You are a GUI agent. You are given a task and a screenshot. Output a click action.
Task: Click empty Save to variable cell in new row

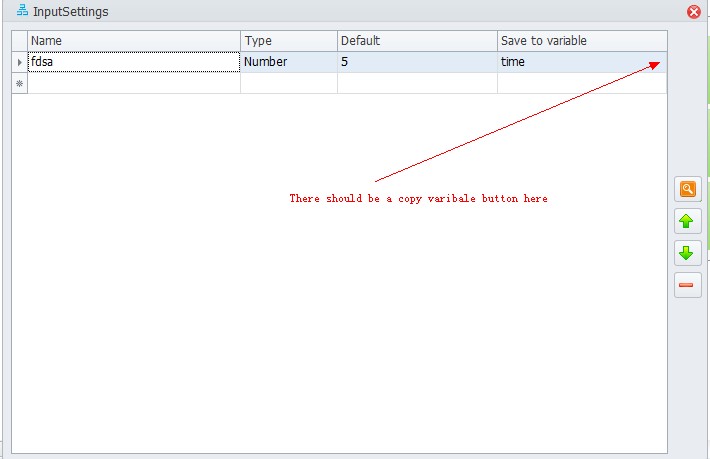point(582,83)
